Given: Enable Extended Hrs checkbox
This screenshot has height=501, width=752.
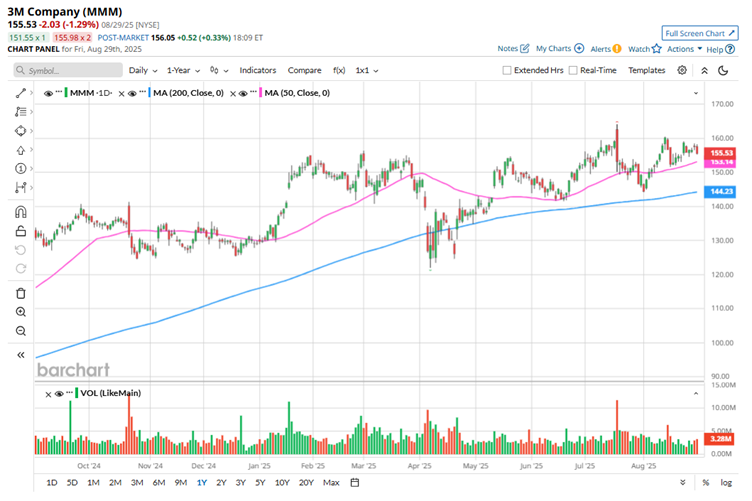Looking at the screenshot, I should coord(506,70).
